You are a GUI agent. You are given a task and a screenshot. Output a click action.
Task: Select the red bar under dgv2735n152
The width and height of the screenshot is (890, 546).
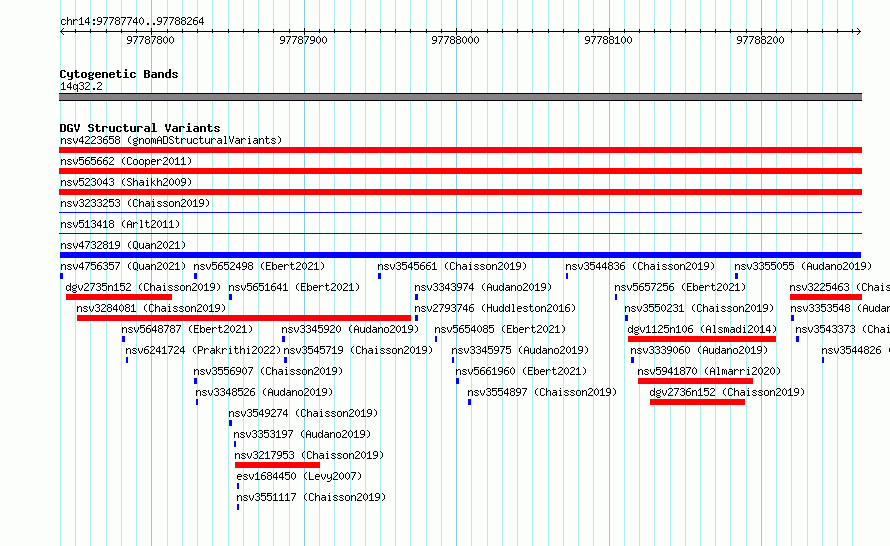[x=119, y=297]
